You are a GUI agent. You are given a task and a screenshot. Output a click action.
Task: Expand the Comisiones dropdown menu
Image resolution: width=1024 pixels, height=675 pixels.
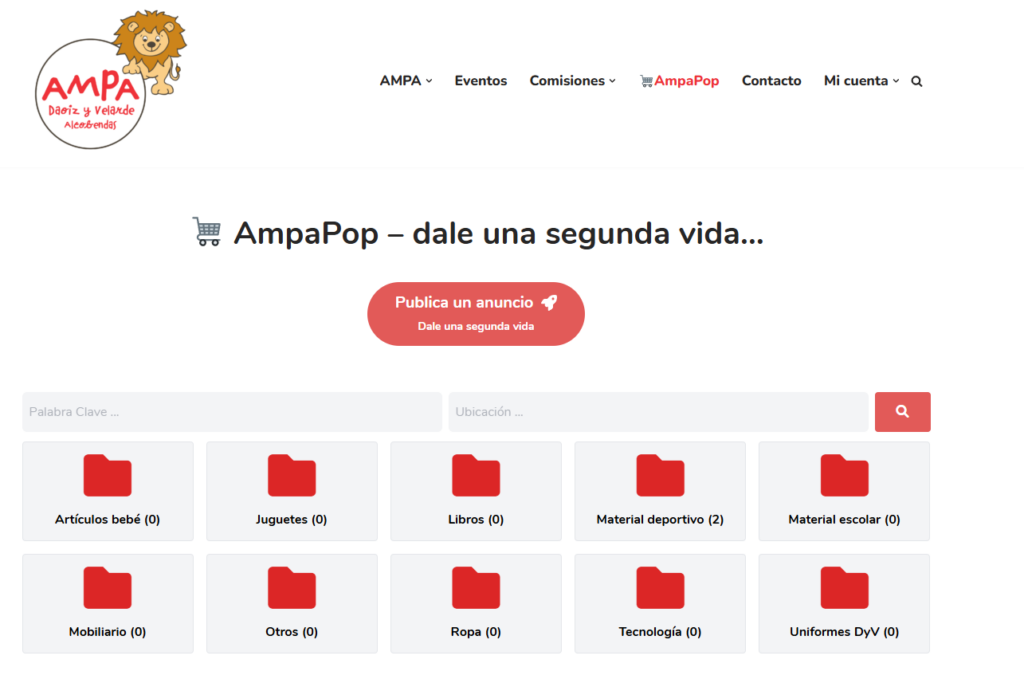tap(573, 81)
